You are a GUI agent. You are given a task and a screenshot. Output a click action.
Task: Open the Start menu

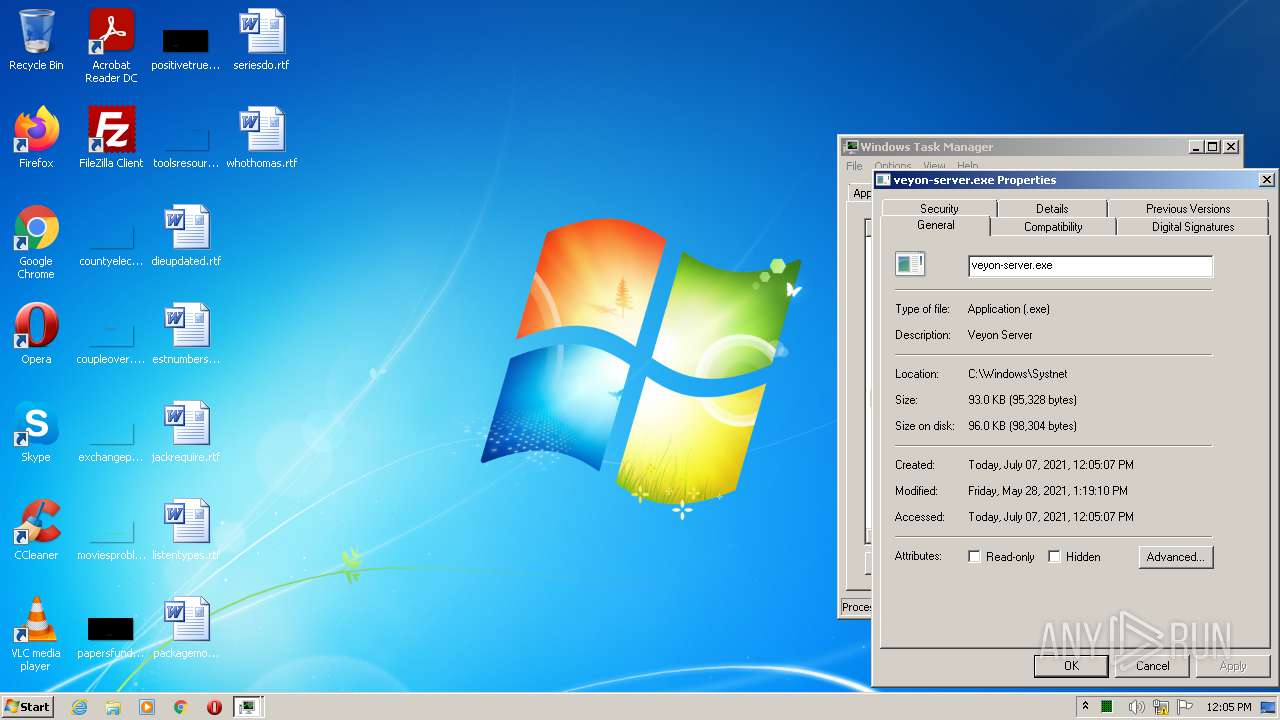28,707
